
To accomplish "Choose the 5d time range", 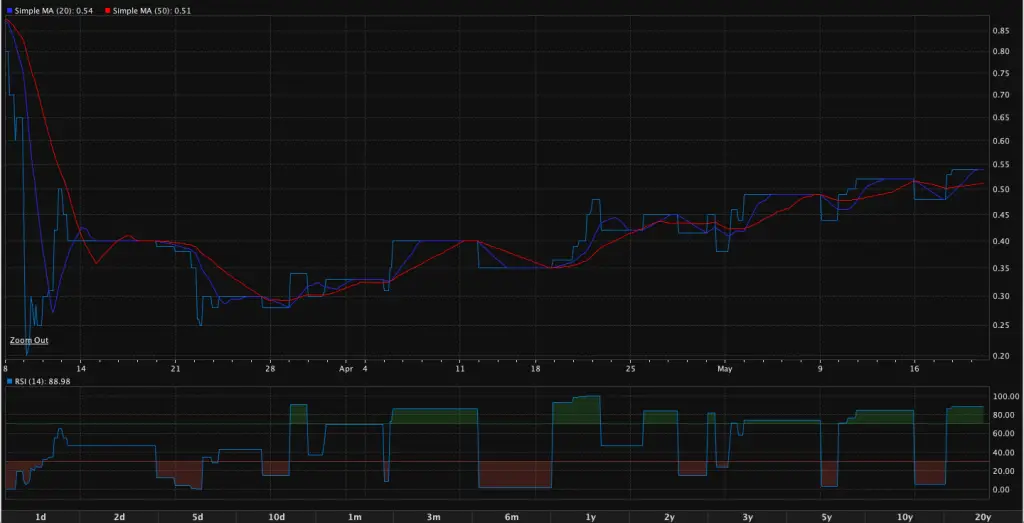I will pyautogui.click(x=198, y=516).
